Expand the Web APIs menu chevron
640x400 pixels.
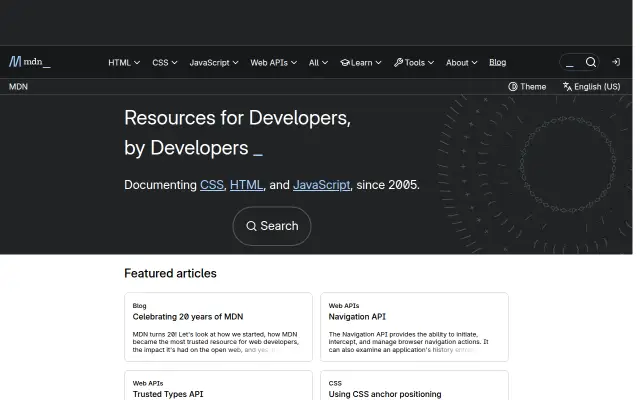coord(294,62)
